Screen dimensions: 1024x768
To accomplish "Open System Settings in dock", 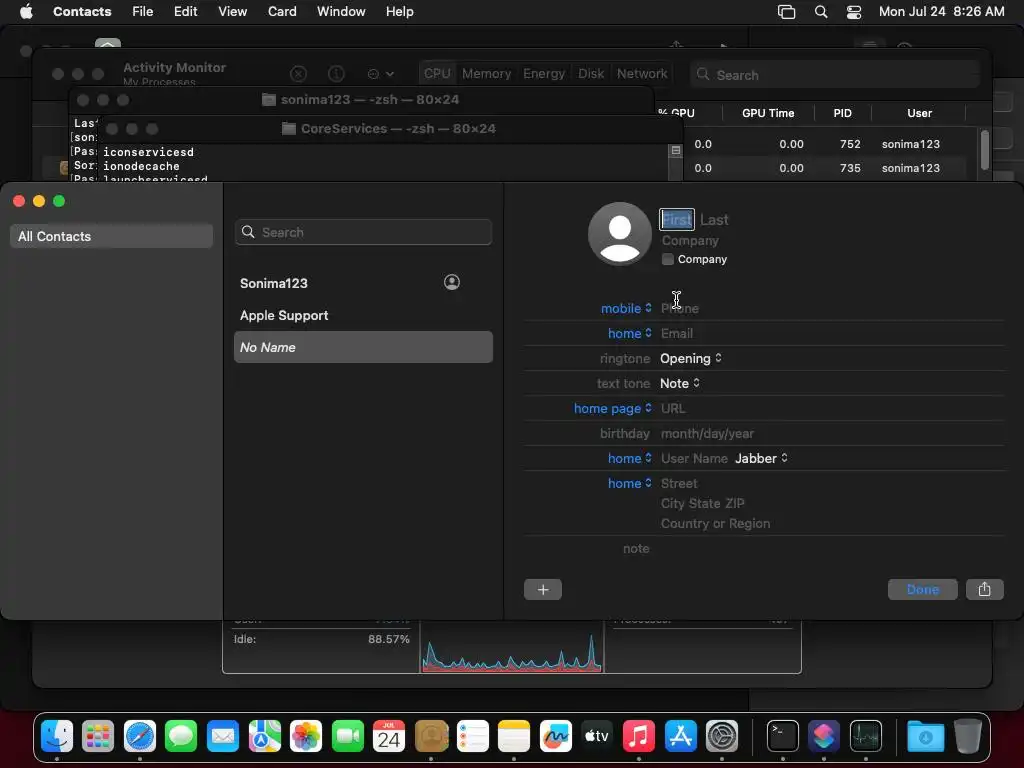I will tap(722, 736).
